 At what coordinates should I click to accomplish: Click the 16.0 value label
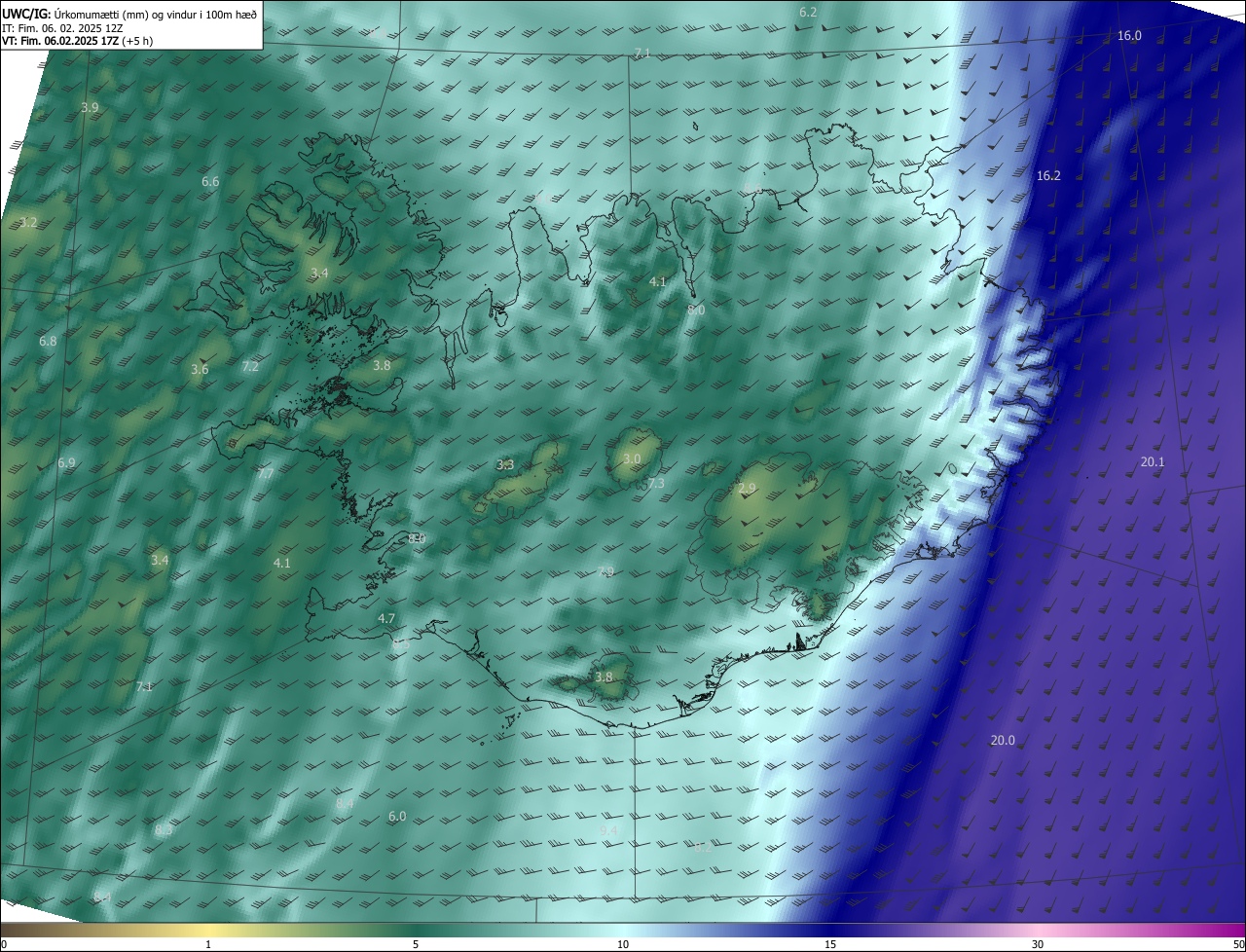click(x=1129, y=36)
